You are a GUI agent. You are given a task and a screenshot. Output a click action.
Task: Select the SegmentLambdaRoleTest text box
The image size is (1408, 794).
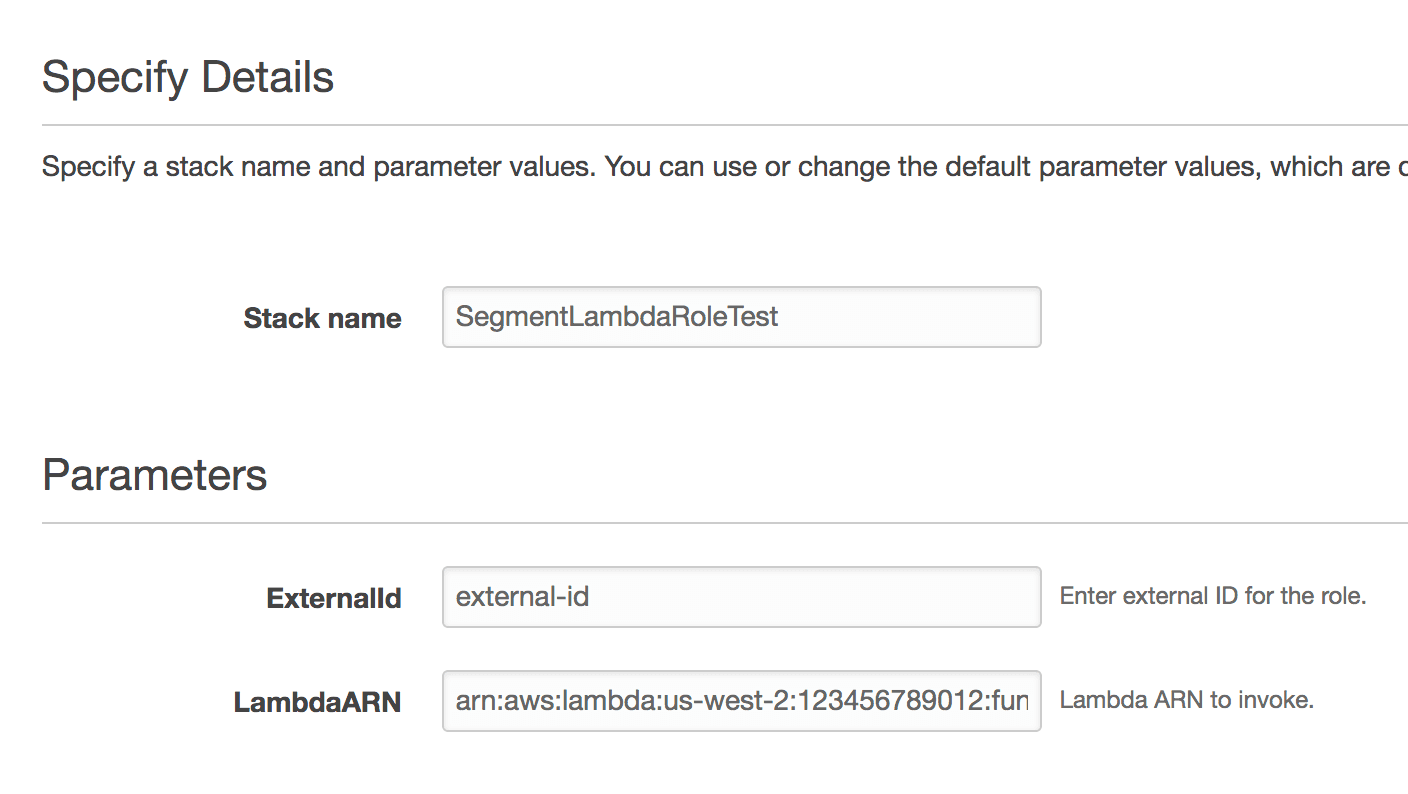pyautogui.click(x=740, y=317)
